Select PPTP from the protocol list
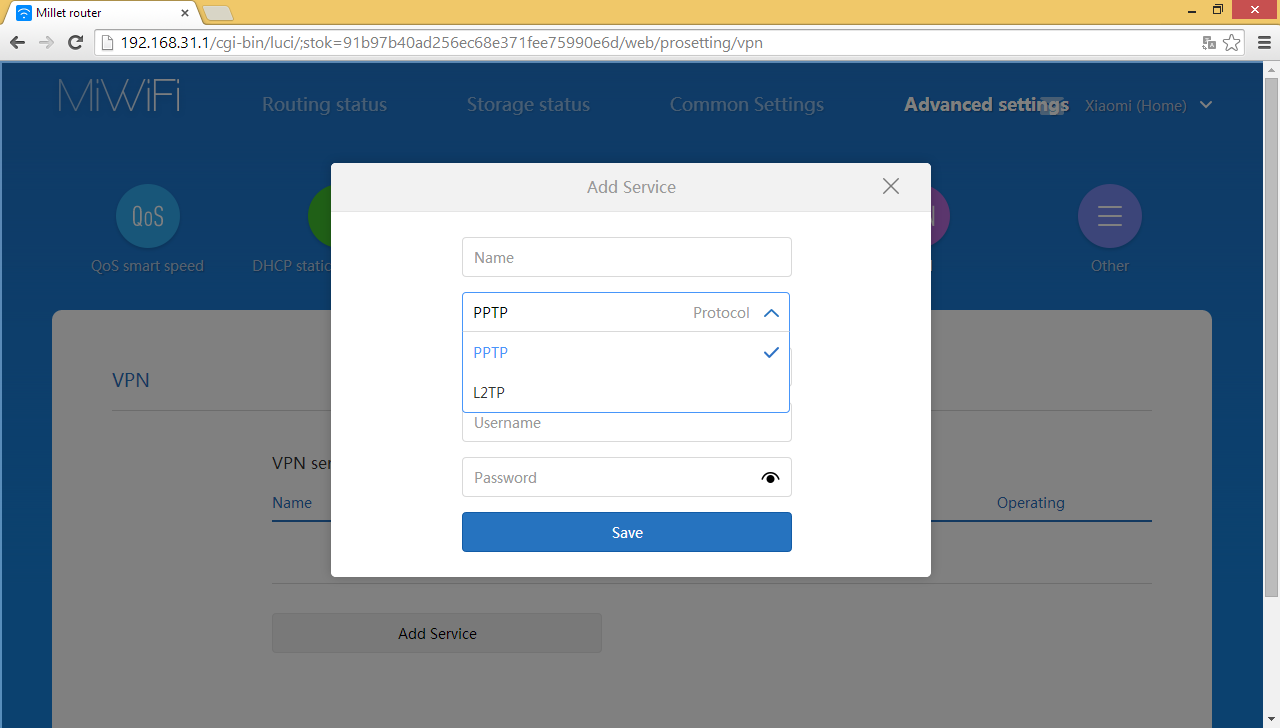Screen dimensions: 1280x728 pyautogui.click(x=626, y=352)
